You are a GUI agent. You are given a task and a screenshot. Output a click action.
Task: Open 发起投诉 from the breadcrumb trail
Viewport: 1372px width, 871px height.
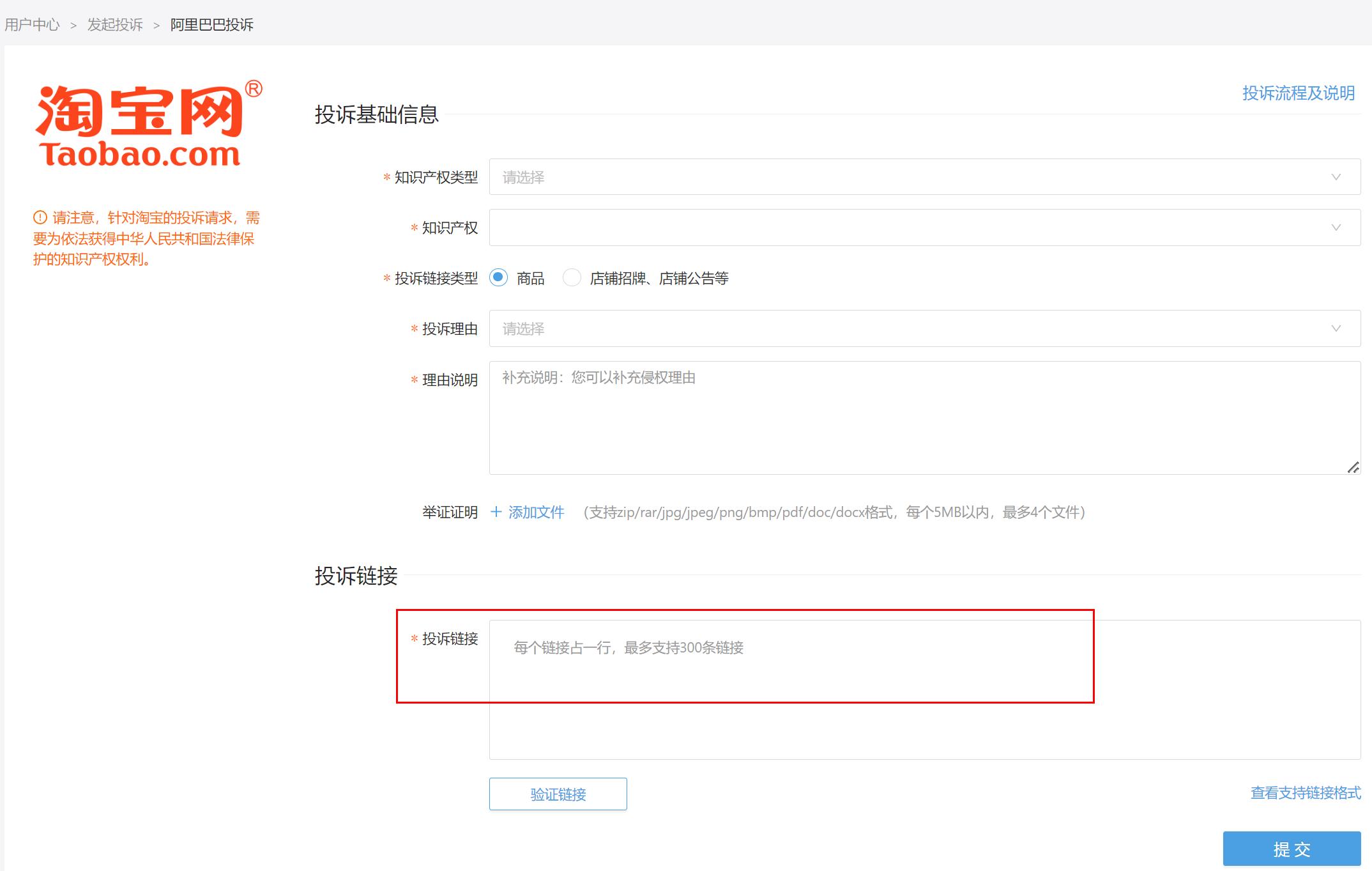point(115,25)
